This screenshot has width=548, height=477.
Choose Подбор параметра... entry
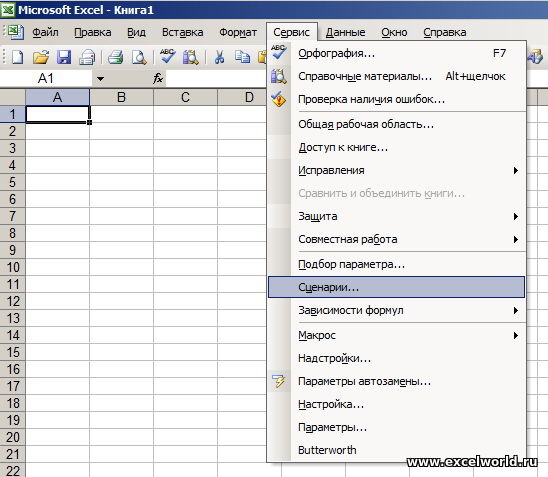pyautogui.click(x=397, y=264)
